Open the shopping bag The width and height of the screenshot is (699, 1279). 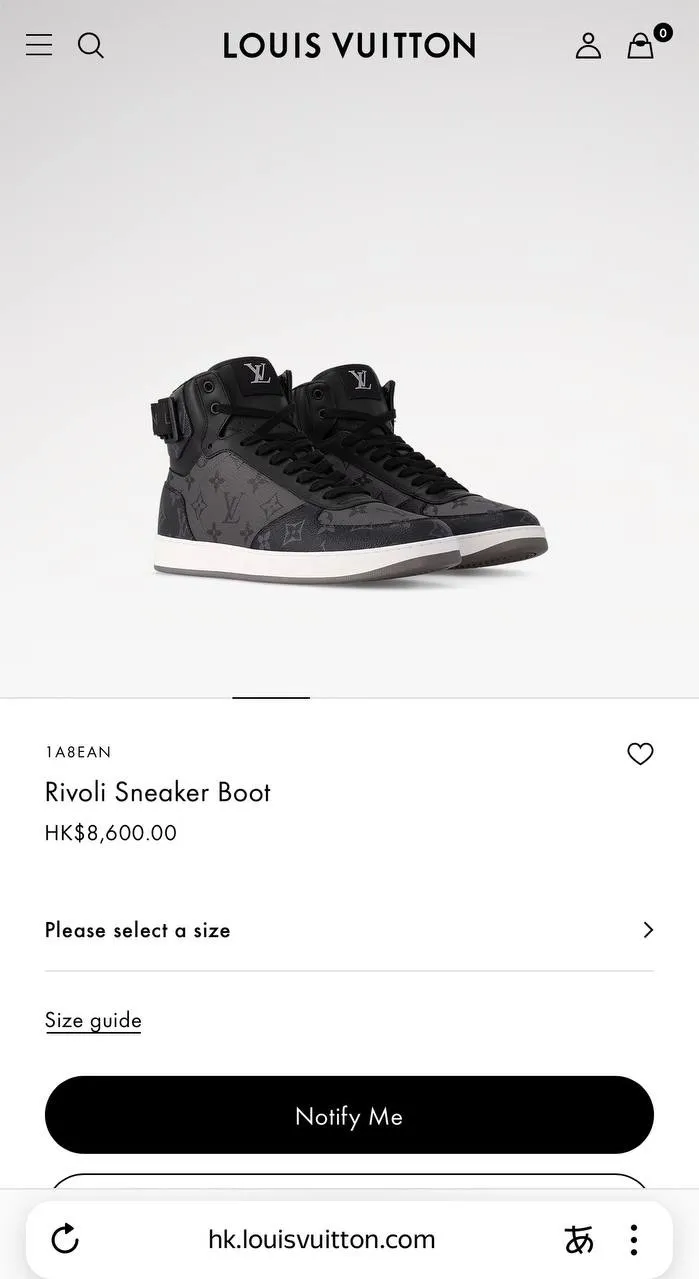coord(641,45)
